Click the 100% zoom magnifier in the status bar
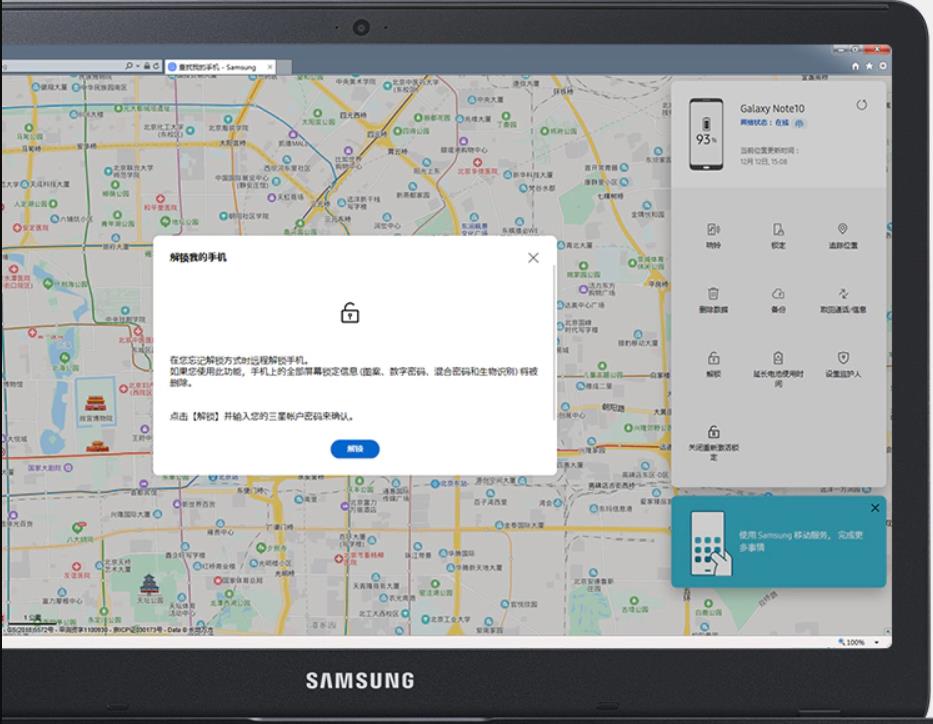Screen dimensions: 933x724 tap(841, 642)
